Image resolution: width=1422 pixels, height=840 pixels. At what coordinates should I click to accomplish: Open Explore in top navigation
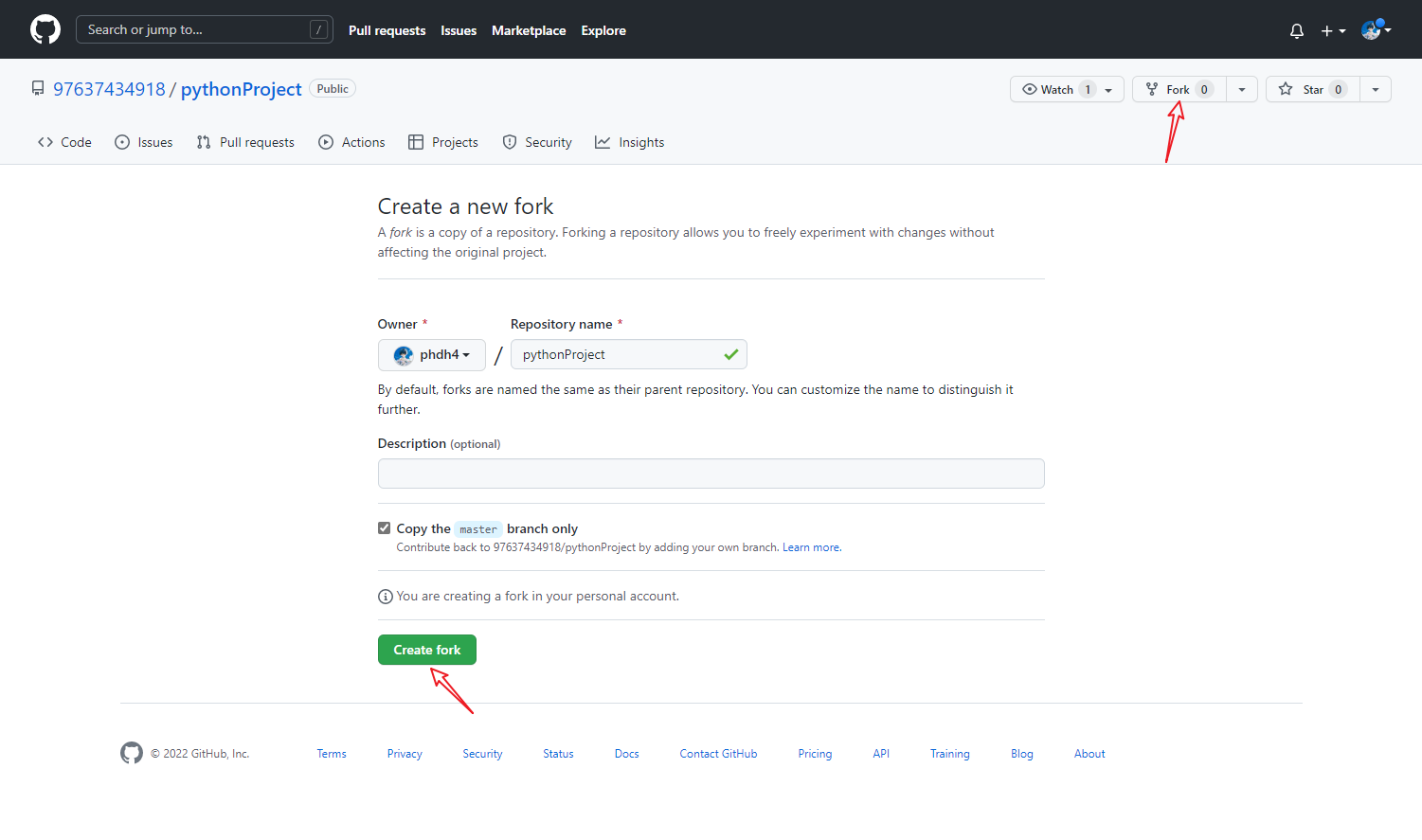click(603, 30)
